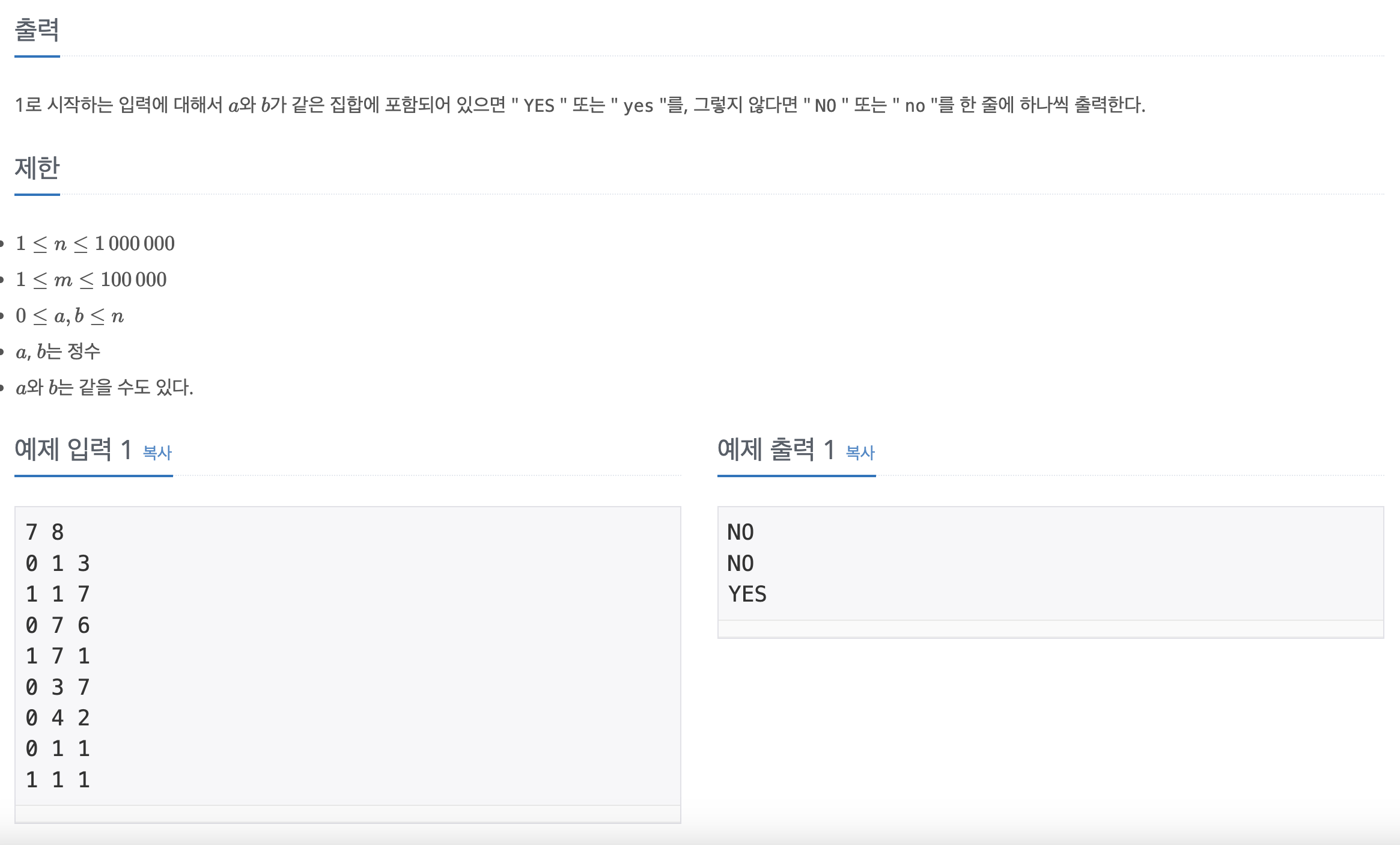The width and height of the screenshot is (1400, 845).
Task: Click inside the sample output code box
Action: point(1050,563)
